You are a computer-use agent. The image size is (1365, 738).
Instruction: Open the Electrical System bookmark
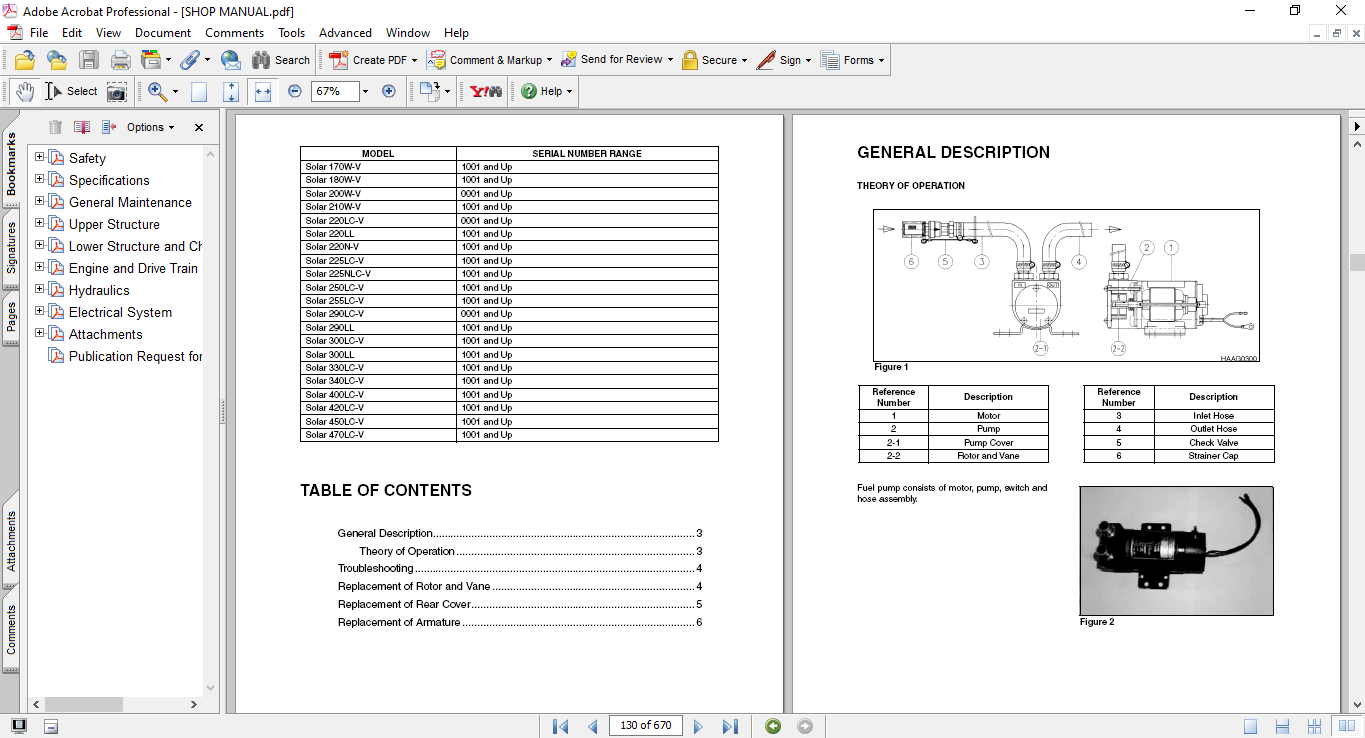(x=120, y=312)
